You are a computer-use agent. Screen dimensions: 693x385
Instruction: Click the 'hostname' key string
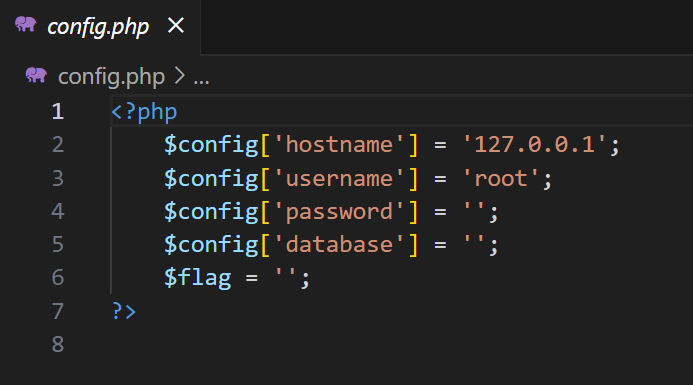(x=339, y=145)
